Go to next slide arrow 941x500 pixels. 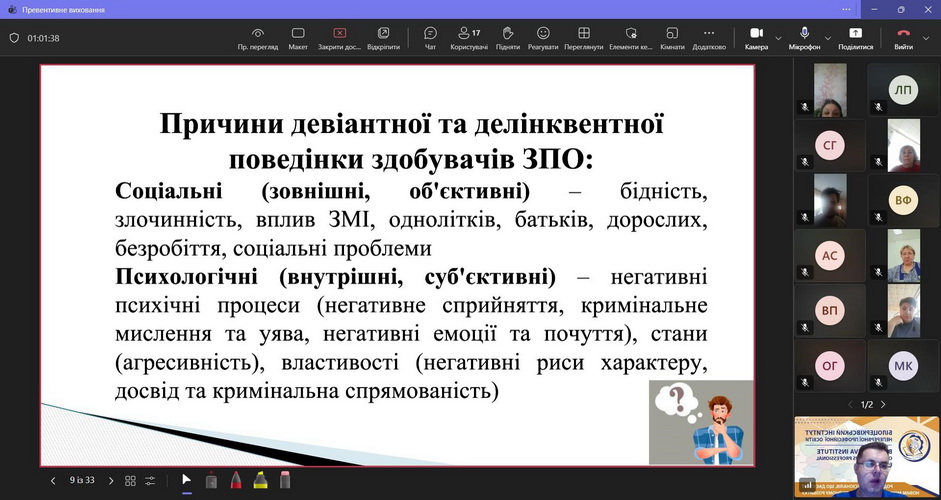pos(111,481)
